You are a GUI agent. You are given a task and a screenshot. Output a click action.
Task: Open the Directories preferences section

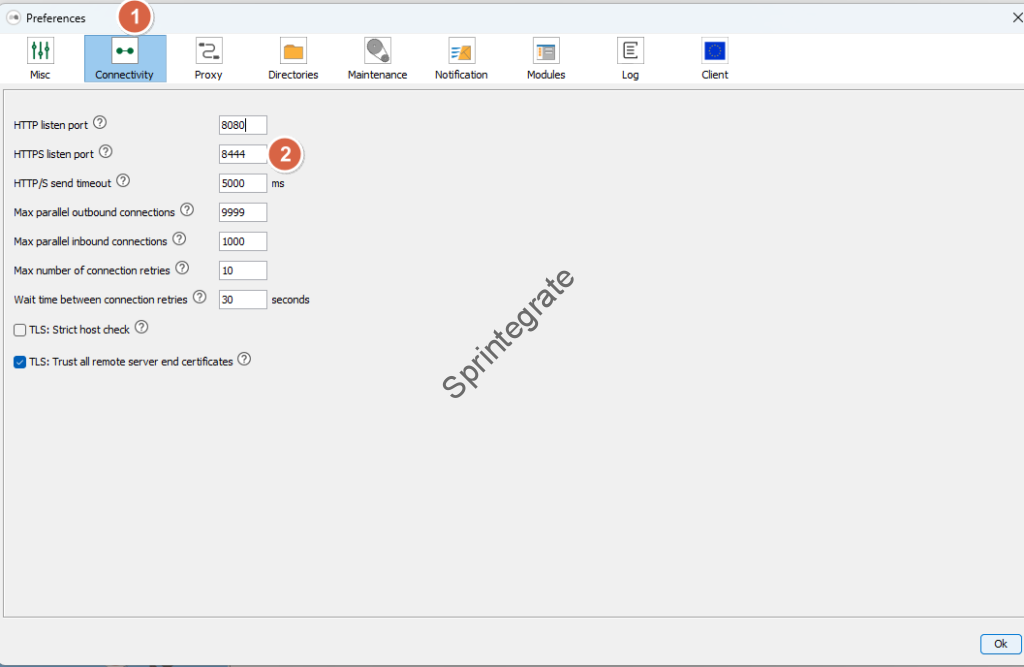(293, 58)
